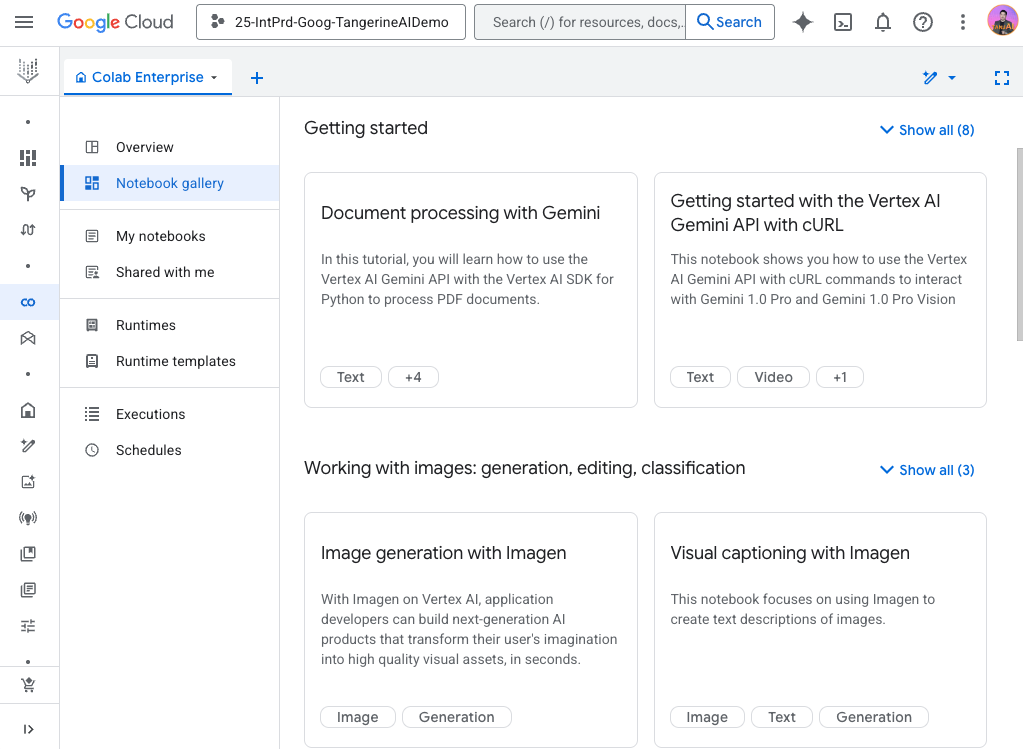1023x749 pixels.
Task: Open the tuning sliders icon in left rail
Action: pos(28,626)
